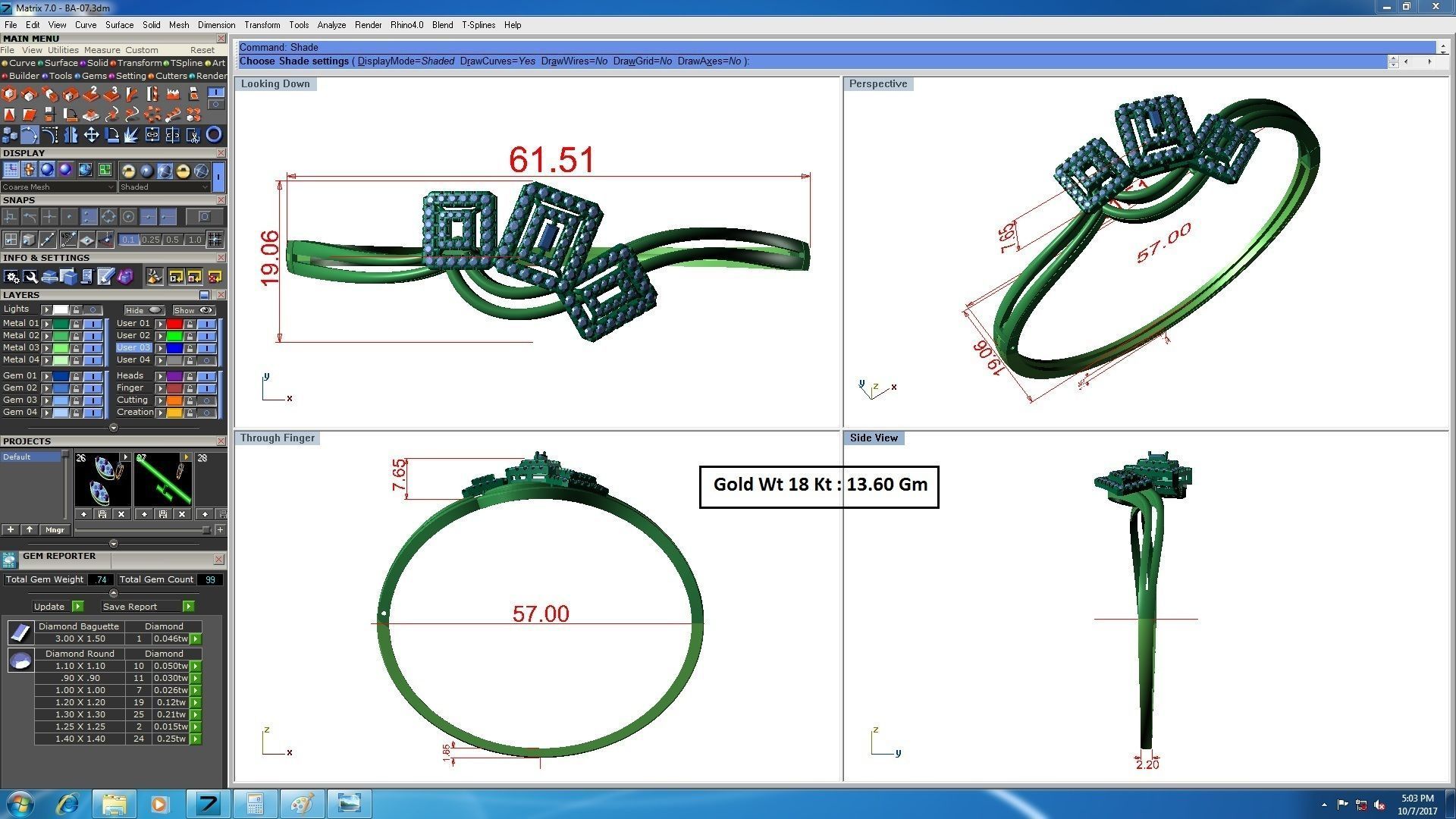The image size is (1456, 819).
Task: Select the Move tool with four arrows
Action: [92, 134]
